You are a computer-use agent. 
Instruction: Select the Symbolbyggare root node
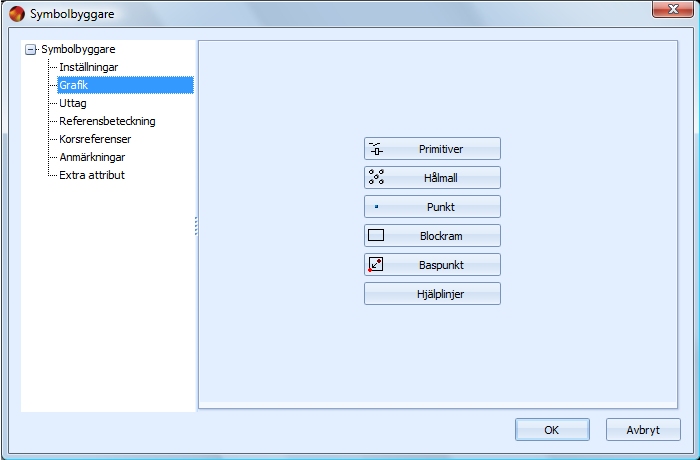(x=78, y=49)
